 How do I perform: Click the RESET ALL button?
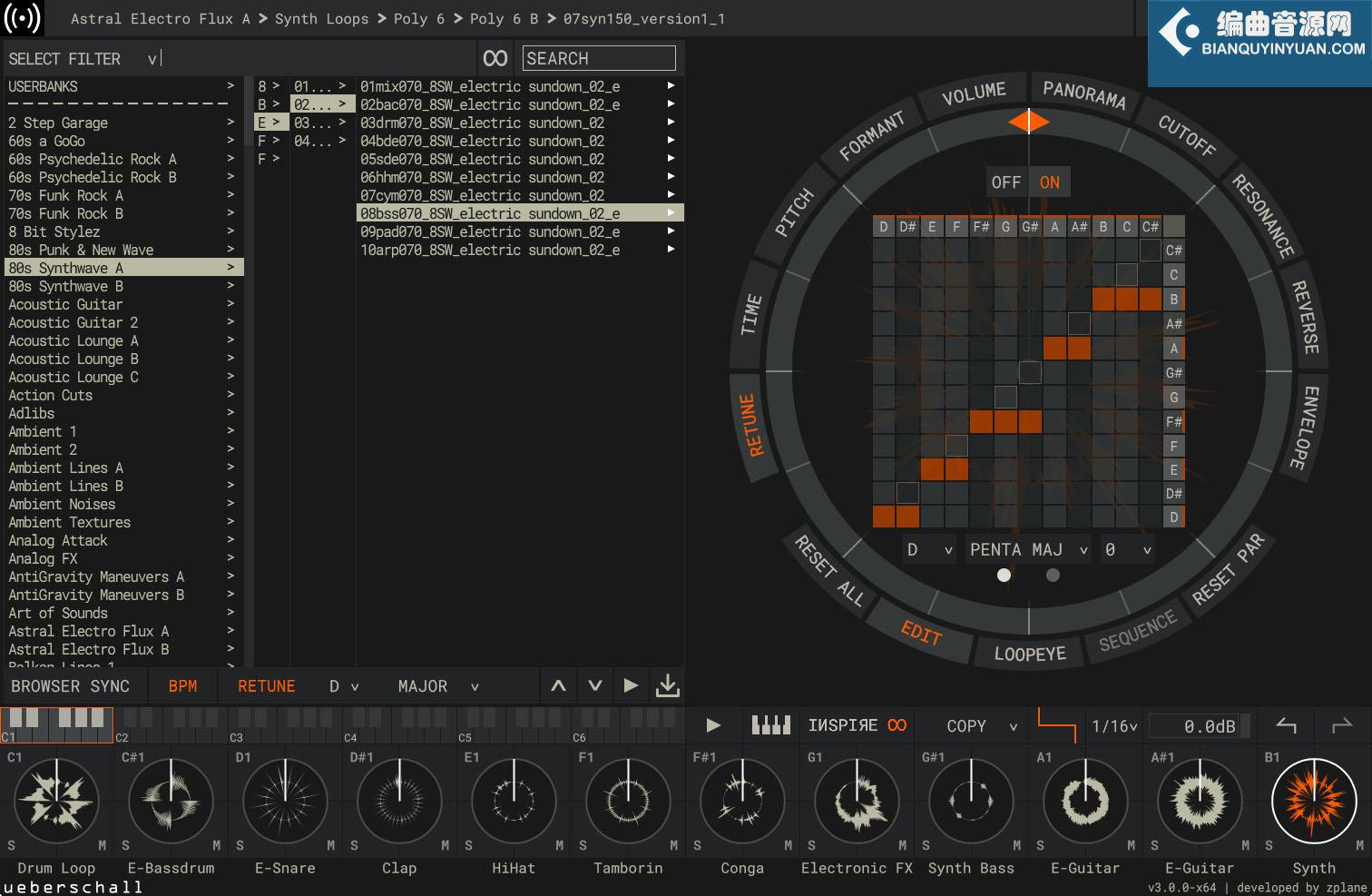[829, 569]
